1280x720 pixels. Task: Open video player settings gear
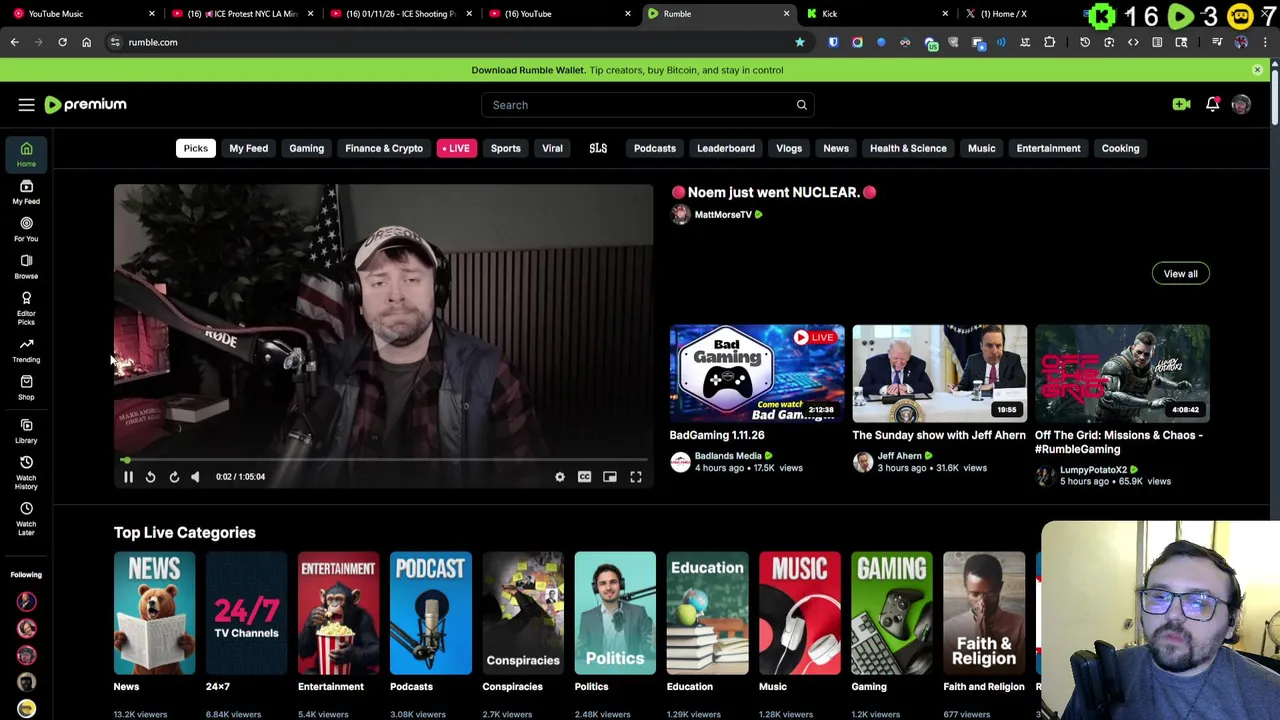[560, 477]
